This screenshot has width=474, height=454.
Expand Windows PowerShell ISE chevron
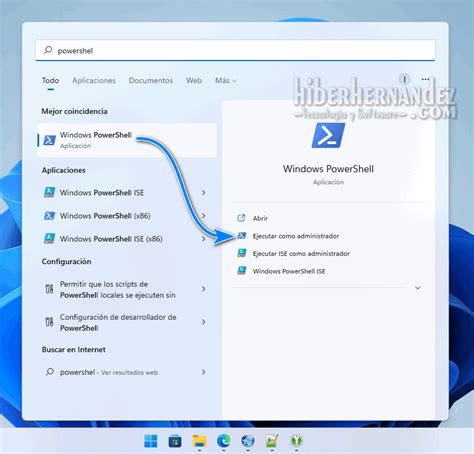click(203, 192)
